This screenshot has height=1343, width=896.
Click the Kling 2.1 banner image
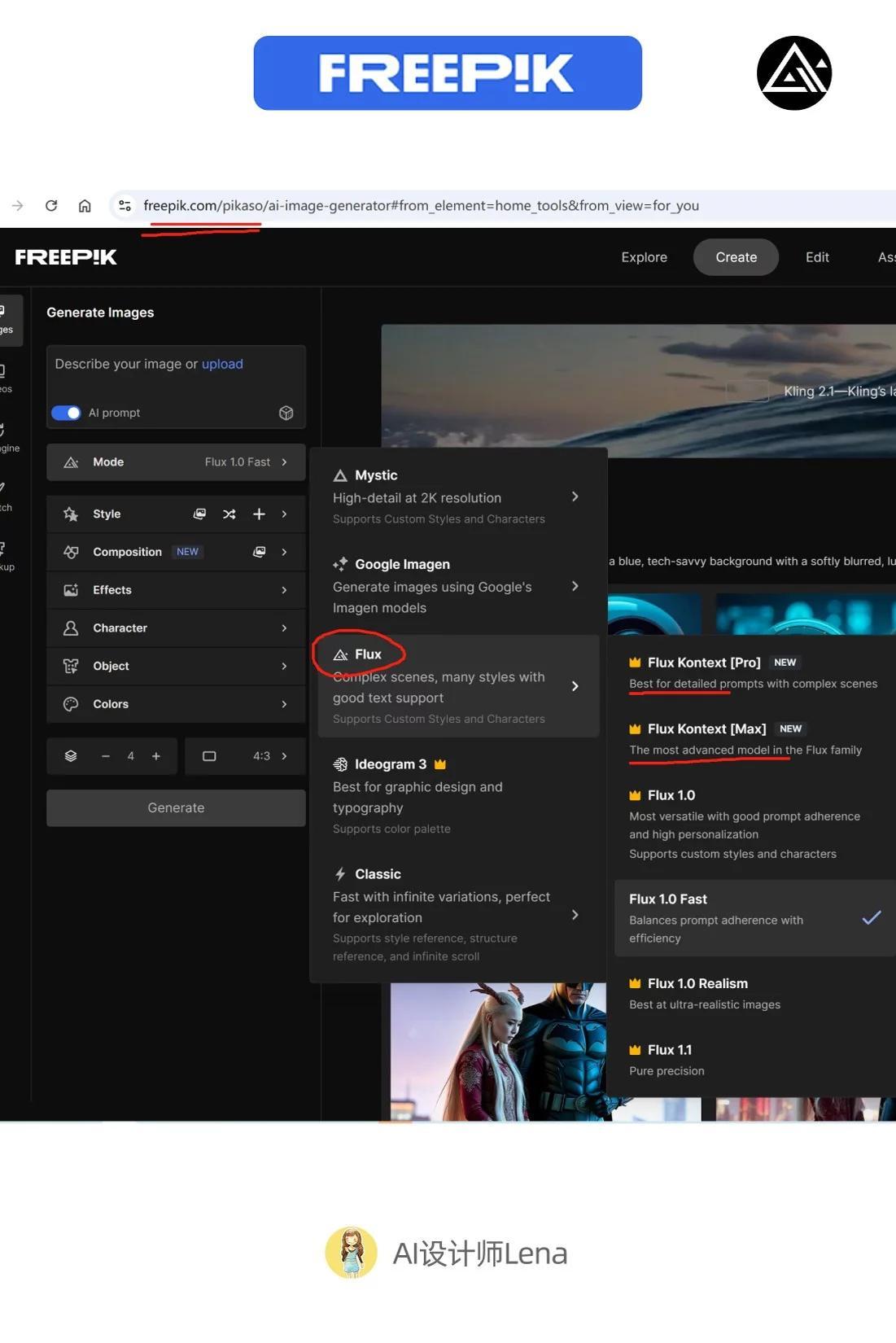coord(639,391)
